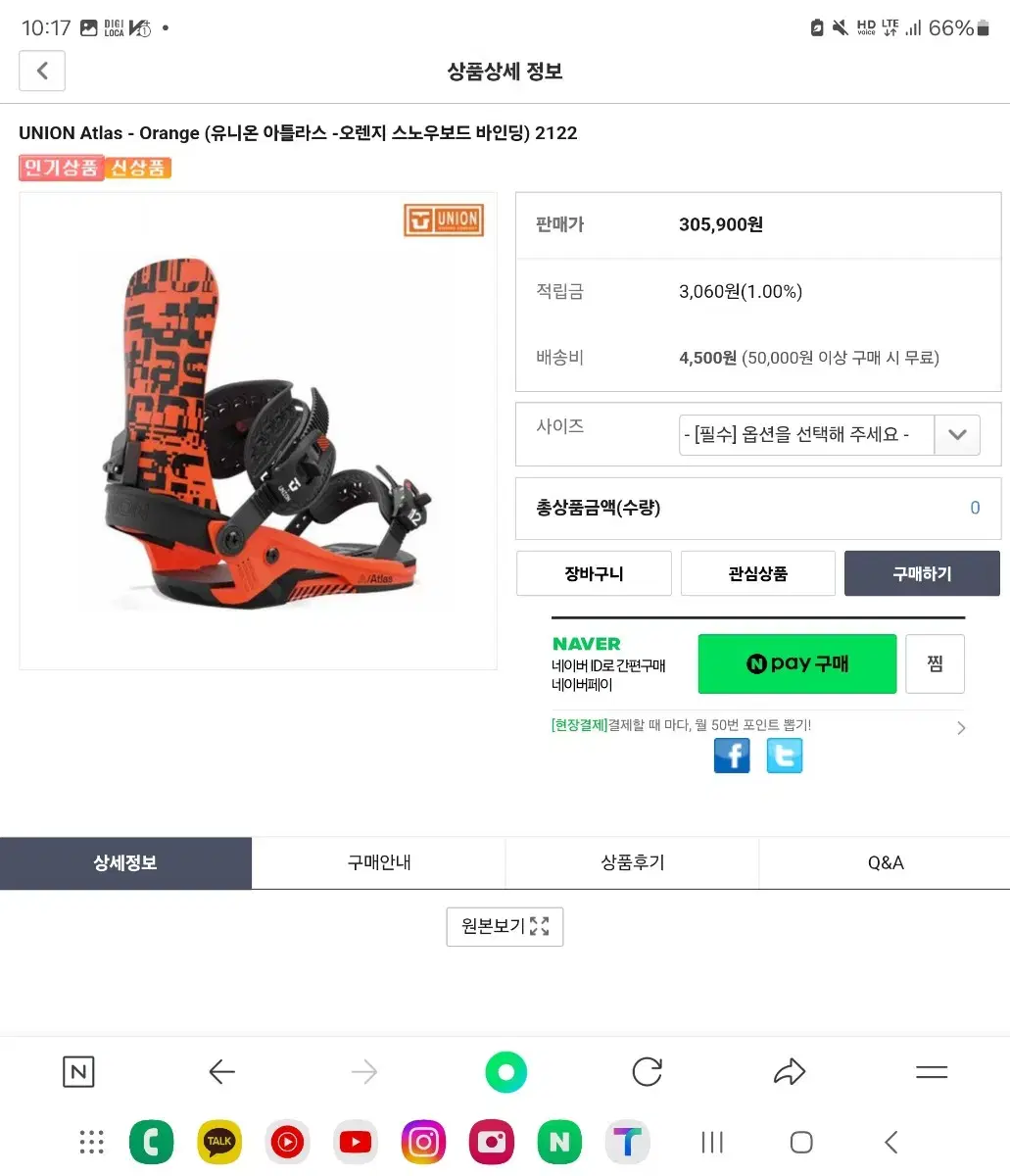Tap the green Naver center circle button
The width and height of the screenshot is (1010, 1176).
[x=506, y=1072]
